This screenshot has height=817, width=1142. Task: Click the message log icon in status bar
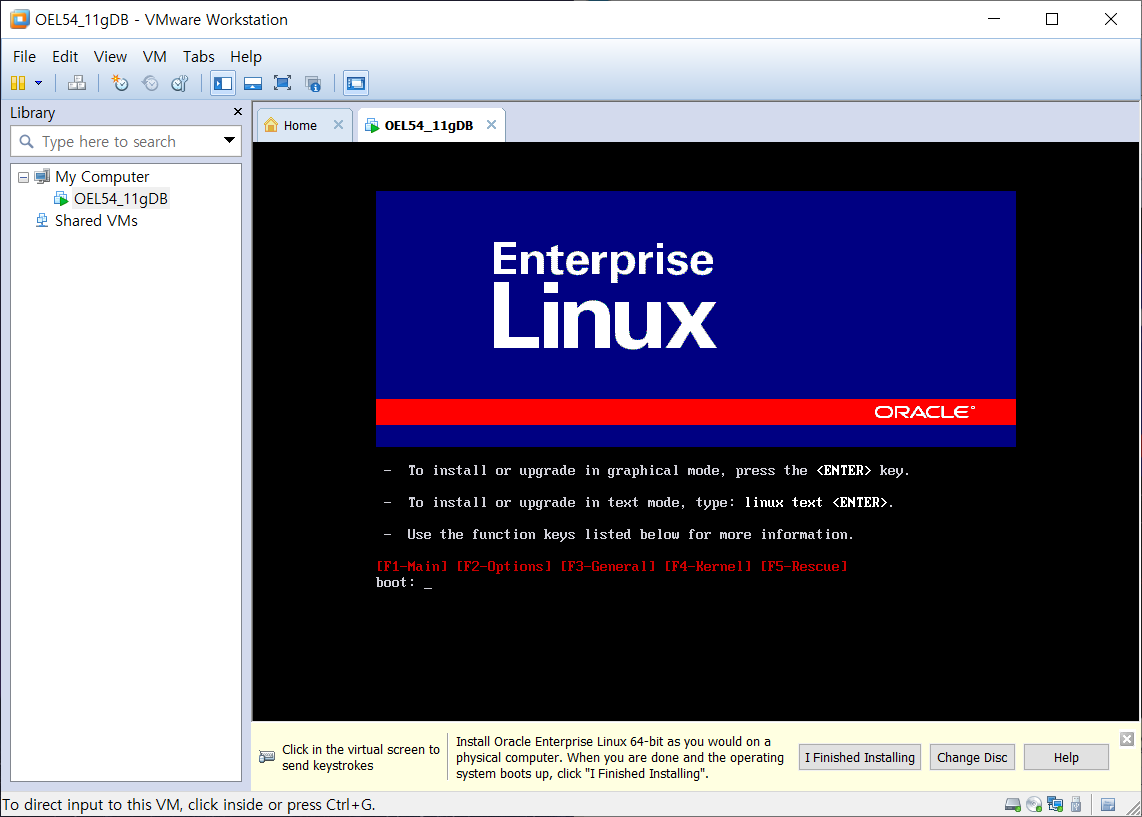click(x=1108, y=805)
